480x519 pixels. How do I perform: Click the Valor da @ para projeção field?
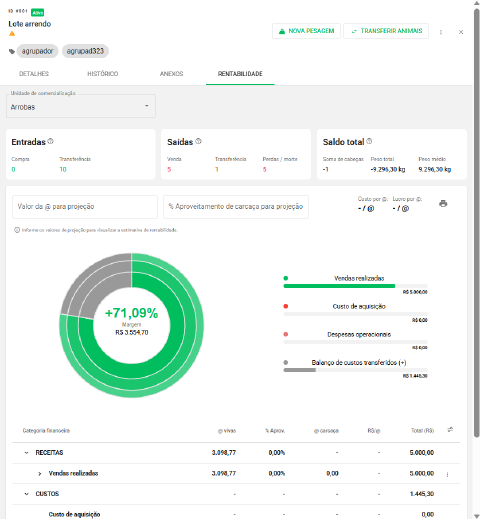(85, 207)
